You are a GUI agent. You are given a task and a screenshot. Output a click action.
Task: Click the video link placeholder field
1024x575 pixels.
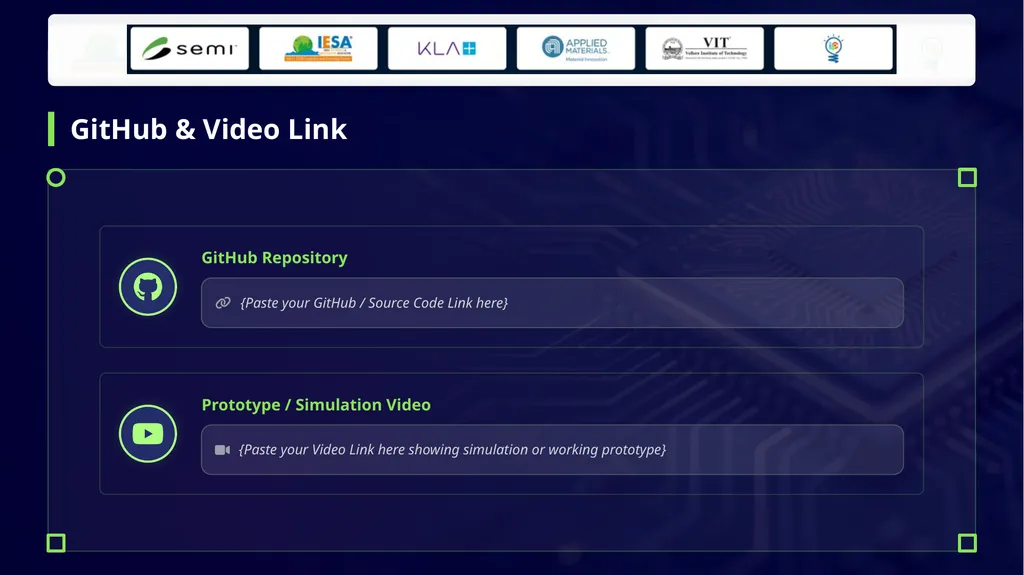552,450
